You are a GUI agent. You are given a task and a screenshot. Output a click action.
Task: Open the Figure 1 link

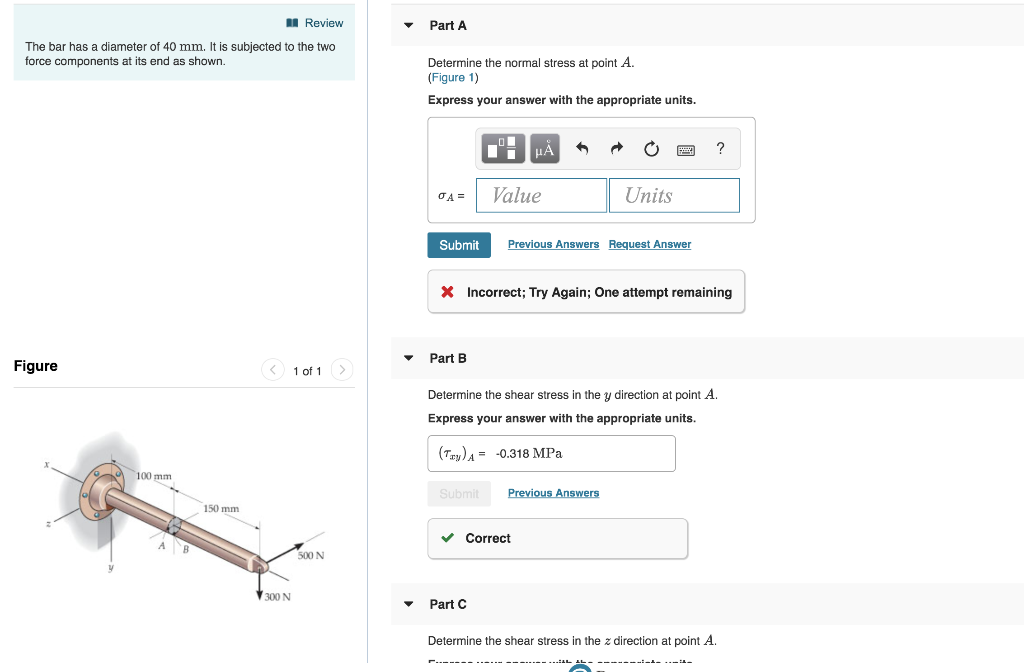(453, 77)
